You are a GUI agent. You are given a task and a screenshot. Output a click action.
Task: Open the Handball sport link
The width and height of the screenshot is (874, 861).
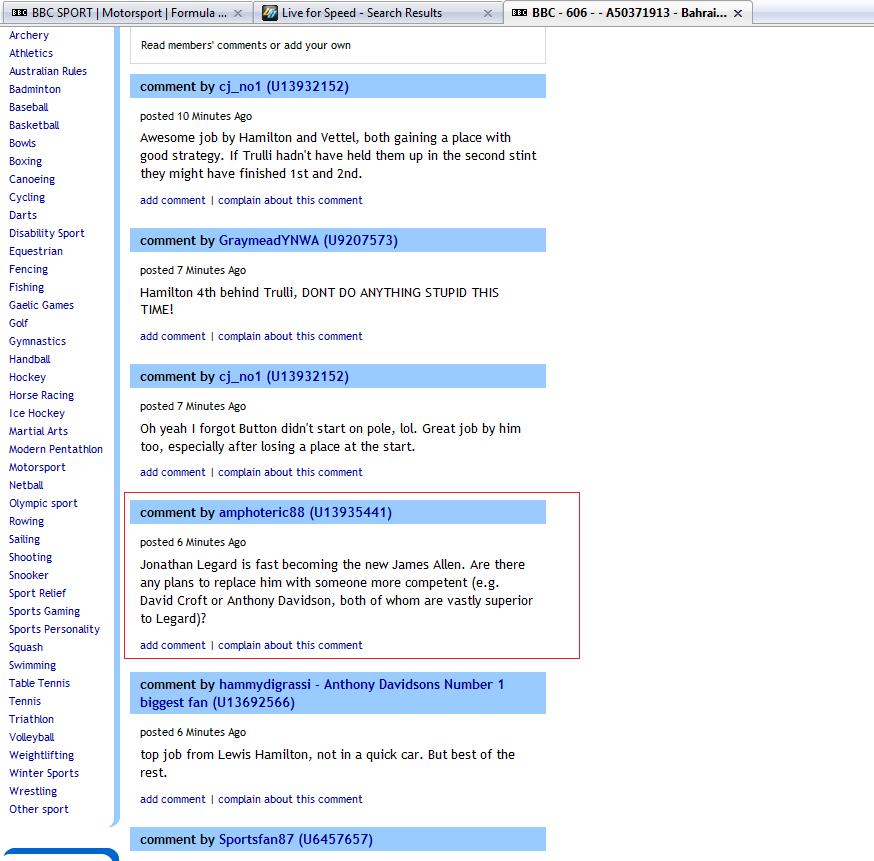(x=30, y=359)
